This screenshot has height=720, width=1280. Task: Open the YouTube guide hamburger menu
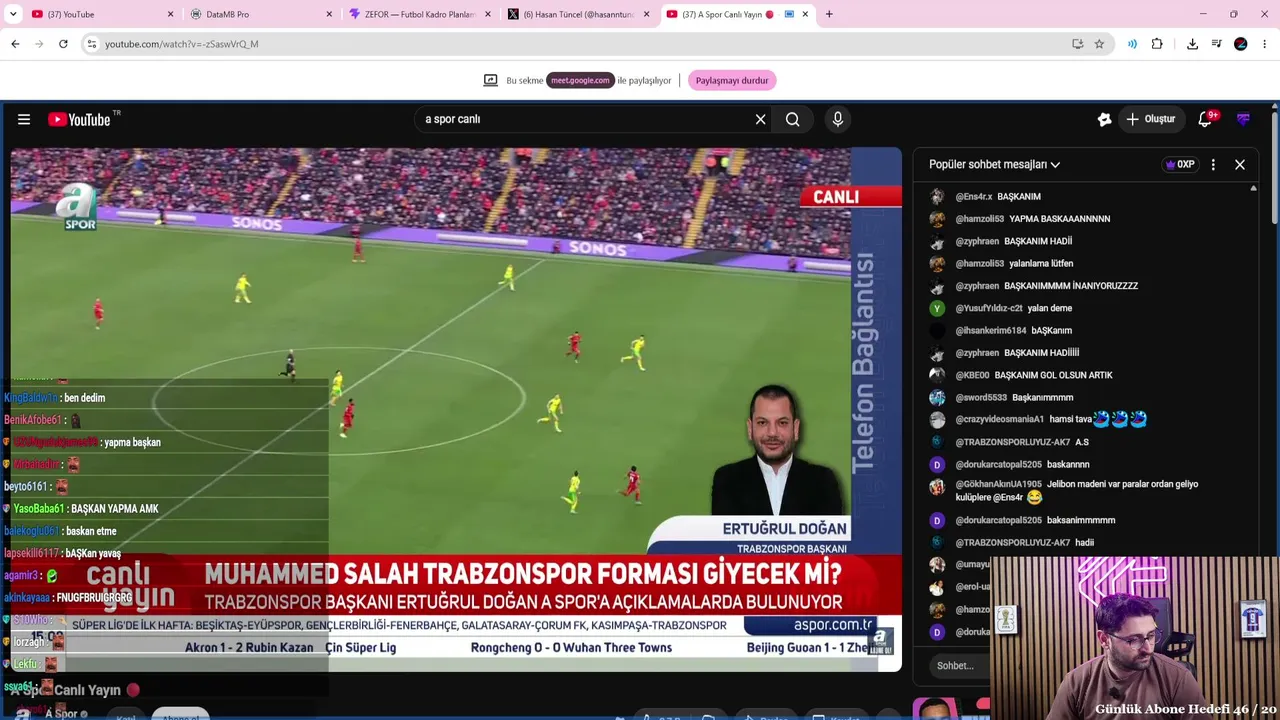coord(24,119)
